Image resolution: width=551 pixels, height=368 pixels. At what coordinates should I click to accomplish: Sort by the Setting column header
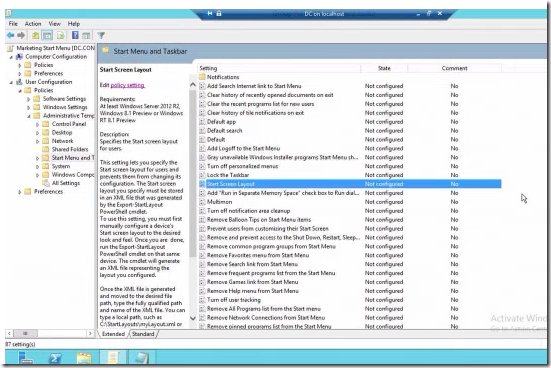pos(279,68)
